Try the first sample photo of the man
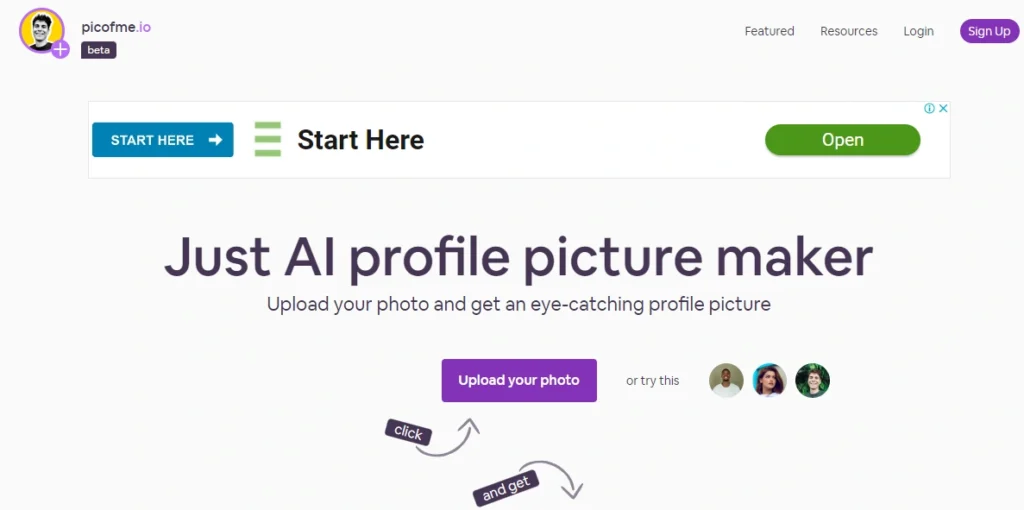 [726, 380]
